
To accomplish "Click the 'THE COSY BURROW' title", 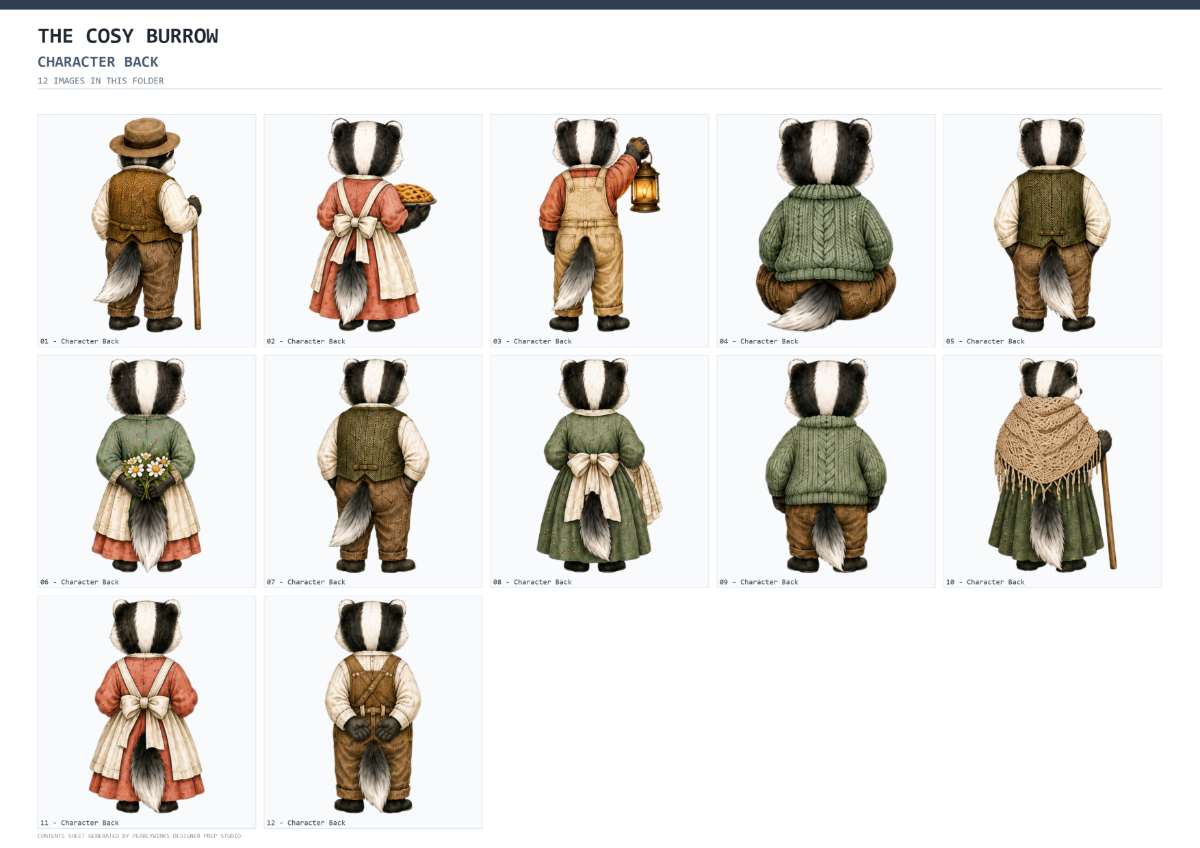I will point(128,36).
